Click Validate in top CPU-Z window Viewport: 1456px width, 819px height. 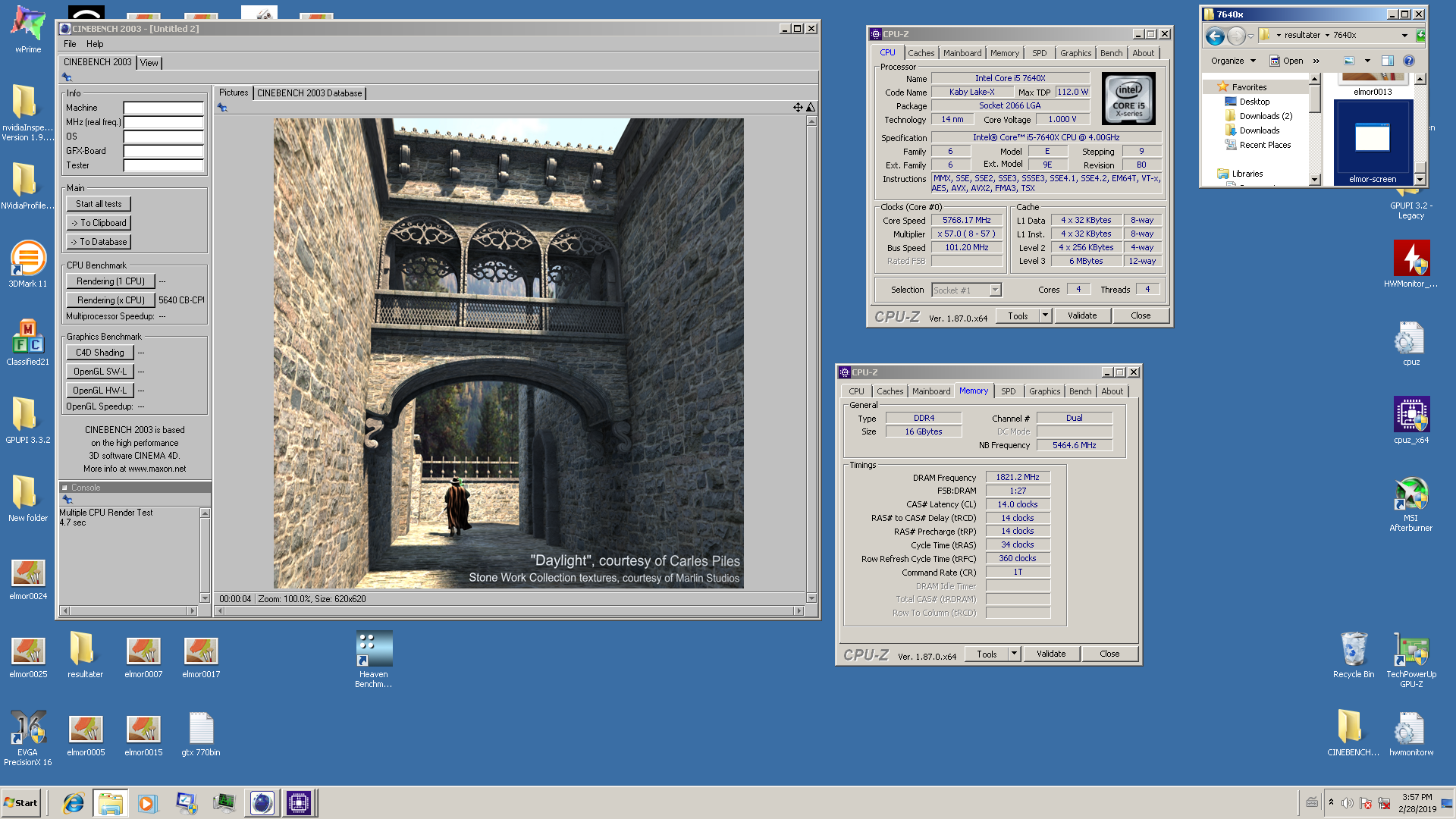(x=1082, y=315)
